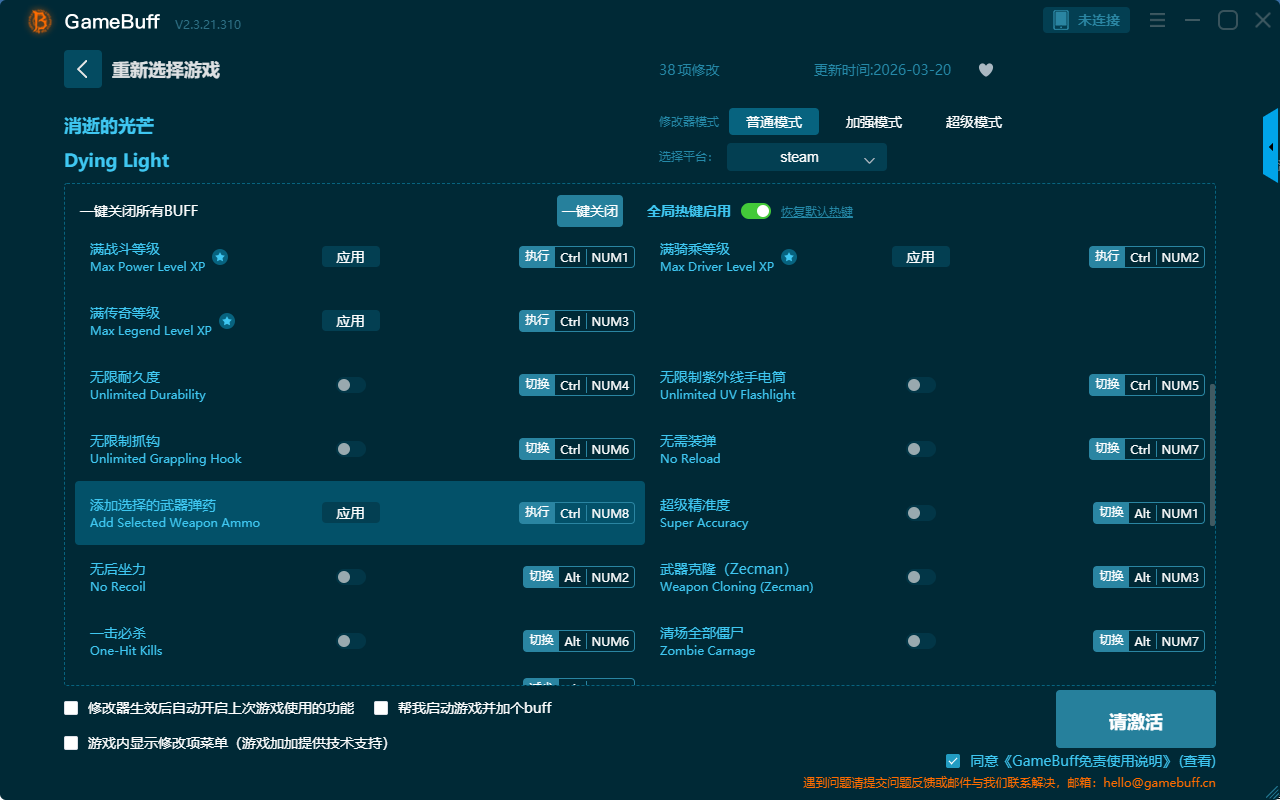Image resolution: width=1280 pixels, height=800 pixels.
Task: Disable the global hotkey toggle
Action: tap(755, 211)
